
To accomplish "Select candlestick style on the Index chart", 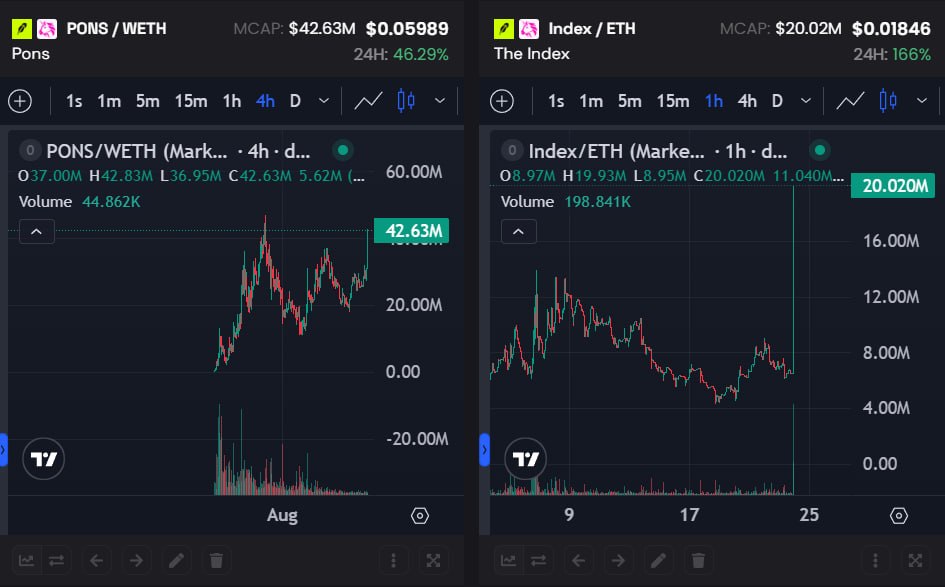I will [x=888, y=101].
